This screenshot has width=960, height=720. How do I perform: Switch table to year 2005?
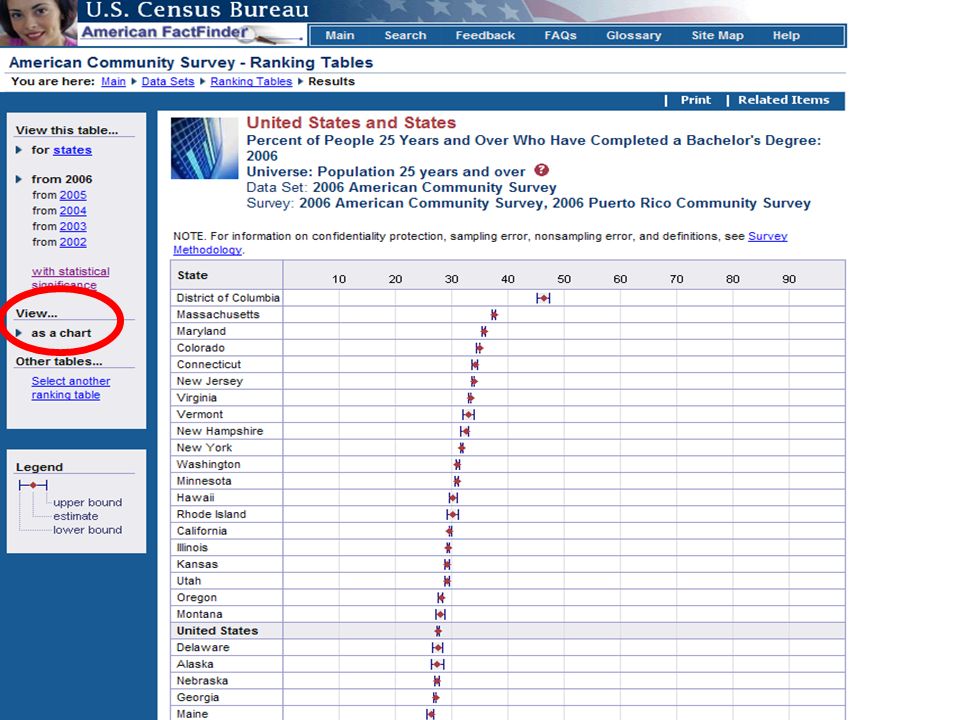click(73, 195)
